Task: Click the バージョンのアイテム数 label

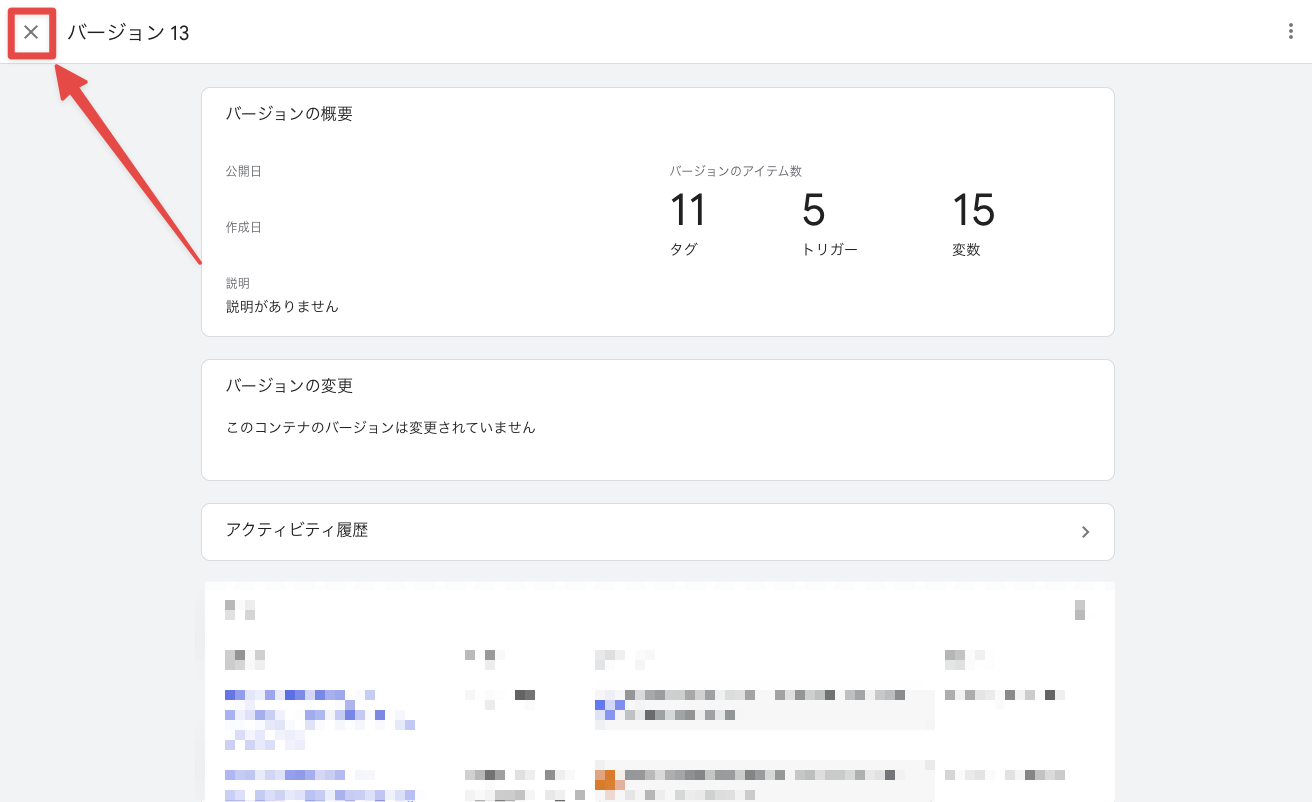Action: pyautogui.click(x=735, y=172)
